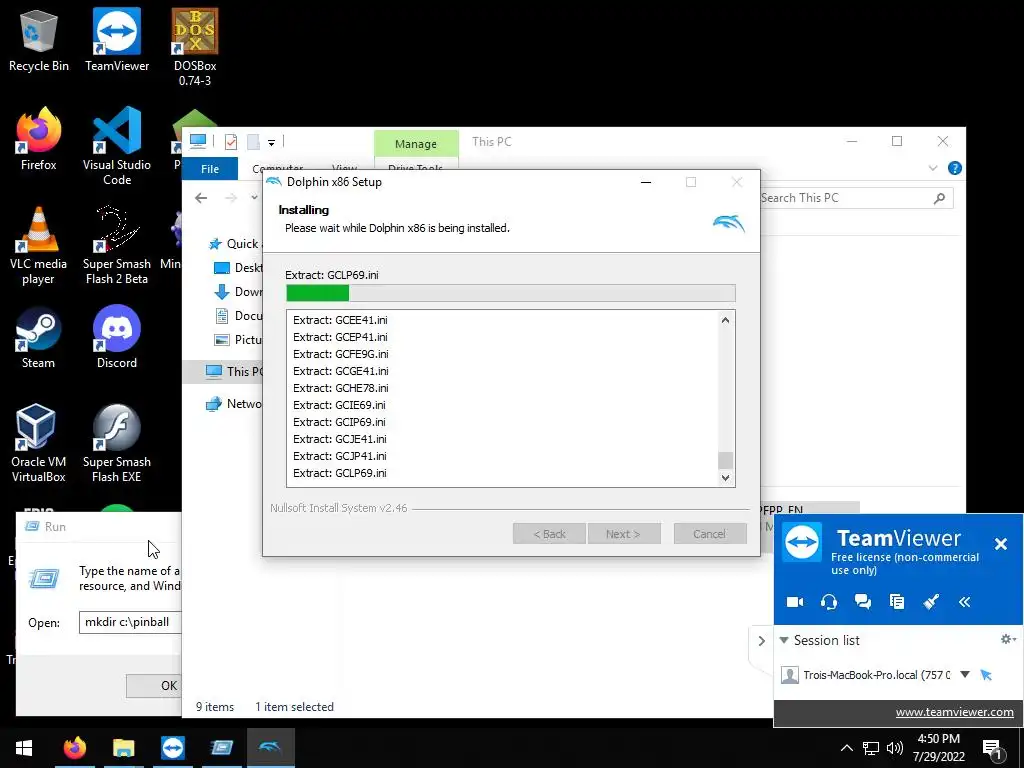This screenshot has height=768, width=1024.
Task: Open File Explorer from the taskbar
Action: click(123, 748)
